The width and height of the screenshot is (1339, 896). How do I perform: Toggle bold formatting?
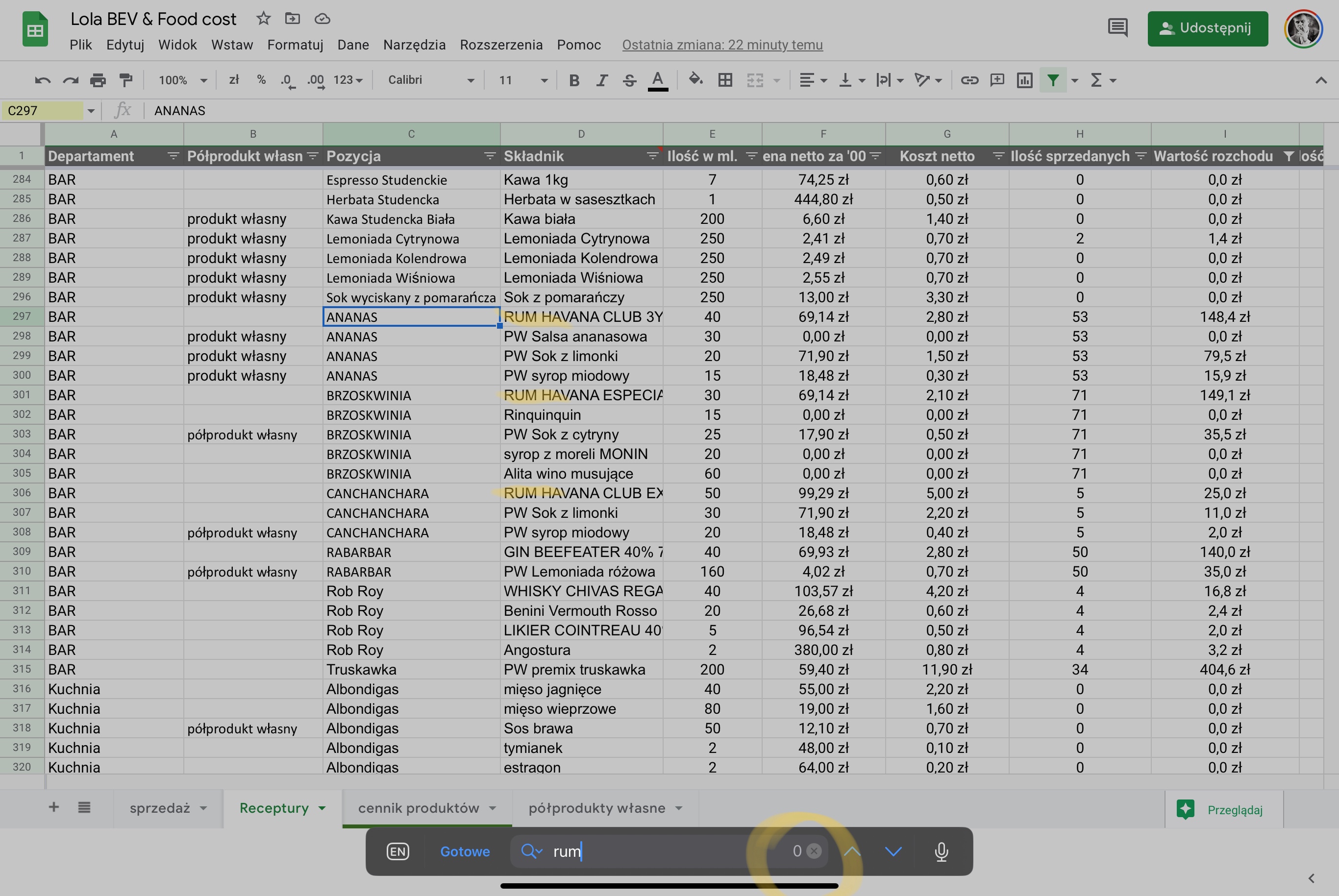(x=574, y=80)
